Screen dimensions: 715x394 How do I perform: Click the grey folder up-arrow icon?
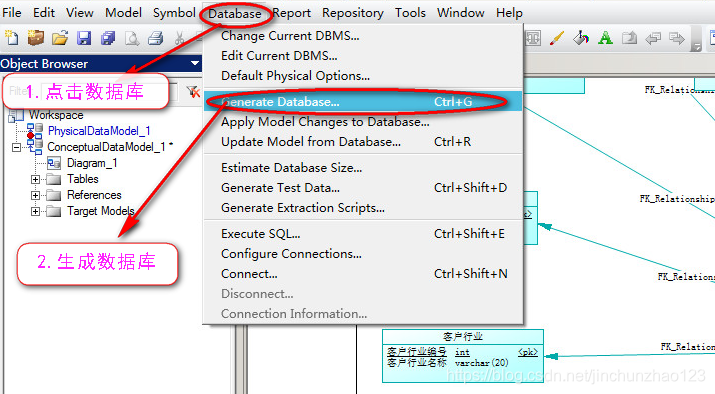coord(629,38)
